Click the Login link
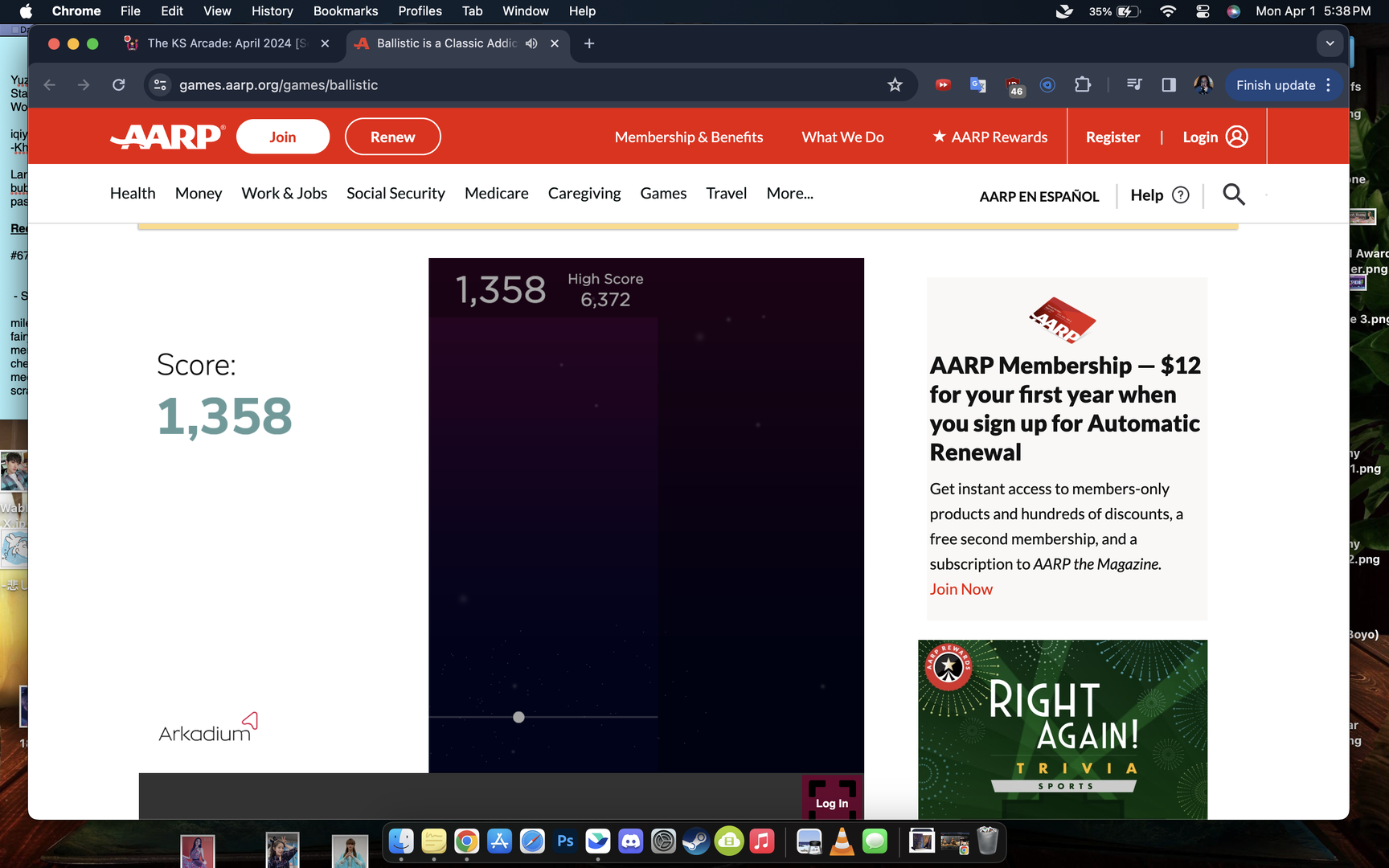1389x868 pixels. pos(1215,137)
